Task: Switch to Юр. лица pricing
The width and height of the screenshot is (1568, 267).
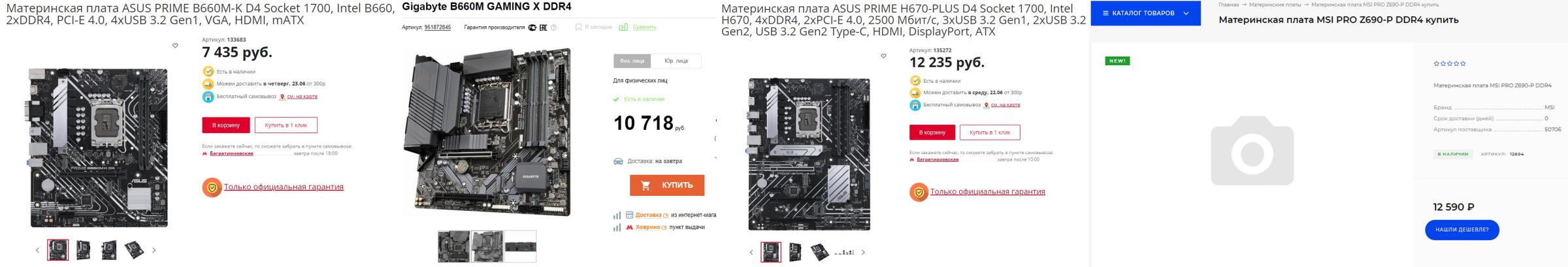Action: (x=676, y=61)
